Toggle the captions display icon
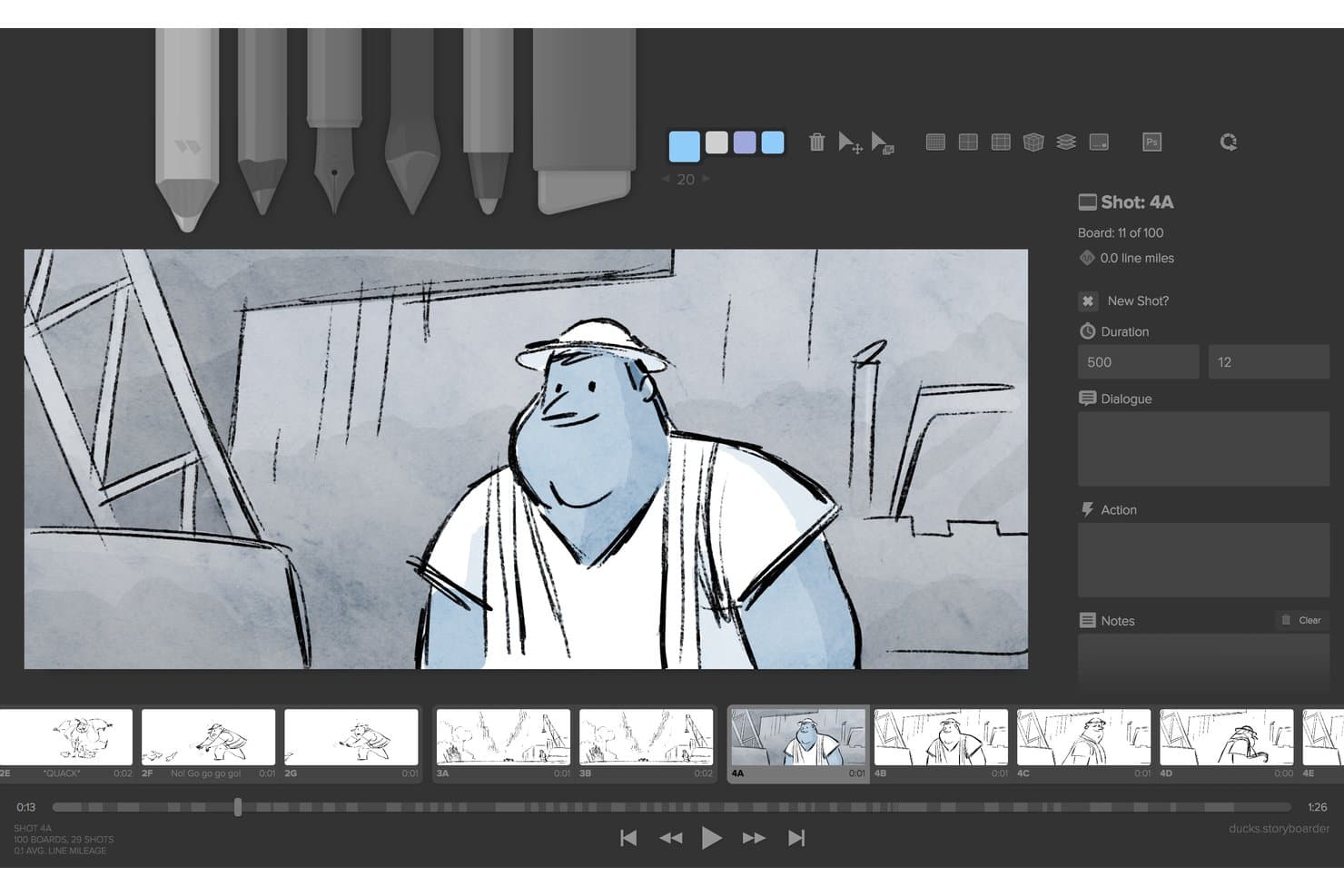The height and width of the screenshot is (896, 1344). (x=1099, y=142)
